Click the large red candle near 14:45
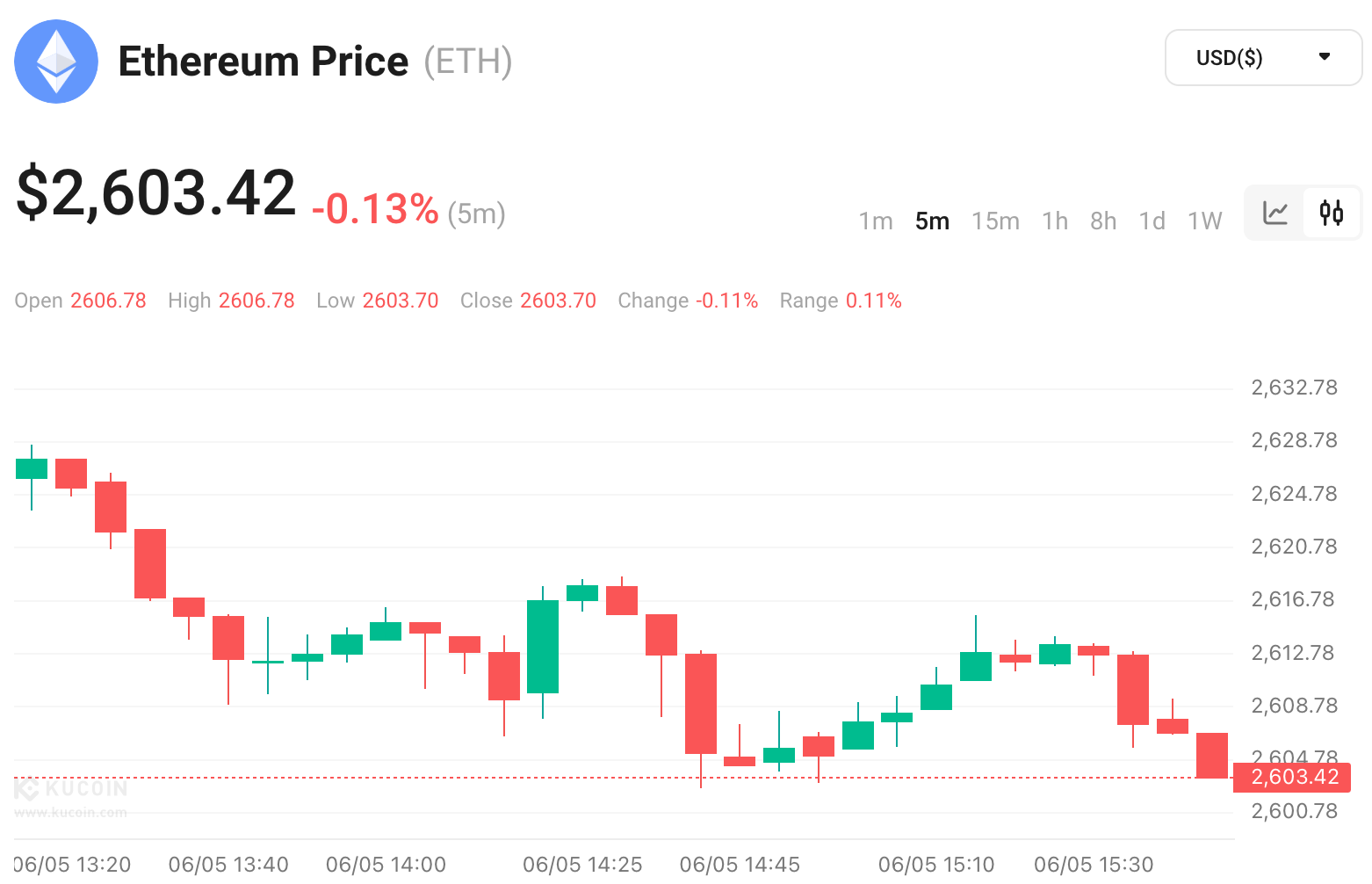This screenshot has height=884, width=1372. click(701, 703)
